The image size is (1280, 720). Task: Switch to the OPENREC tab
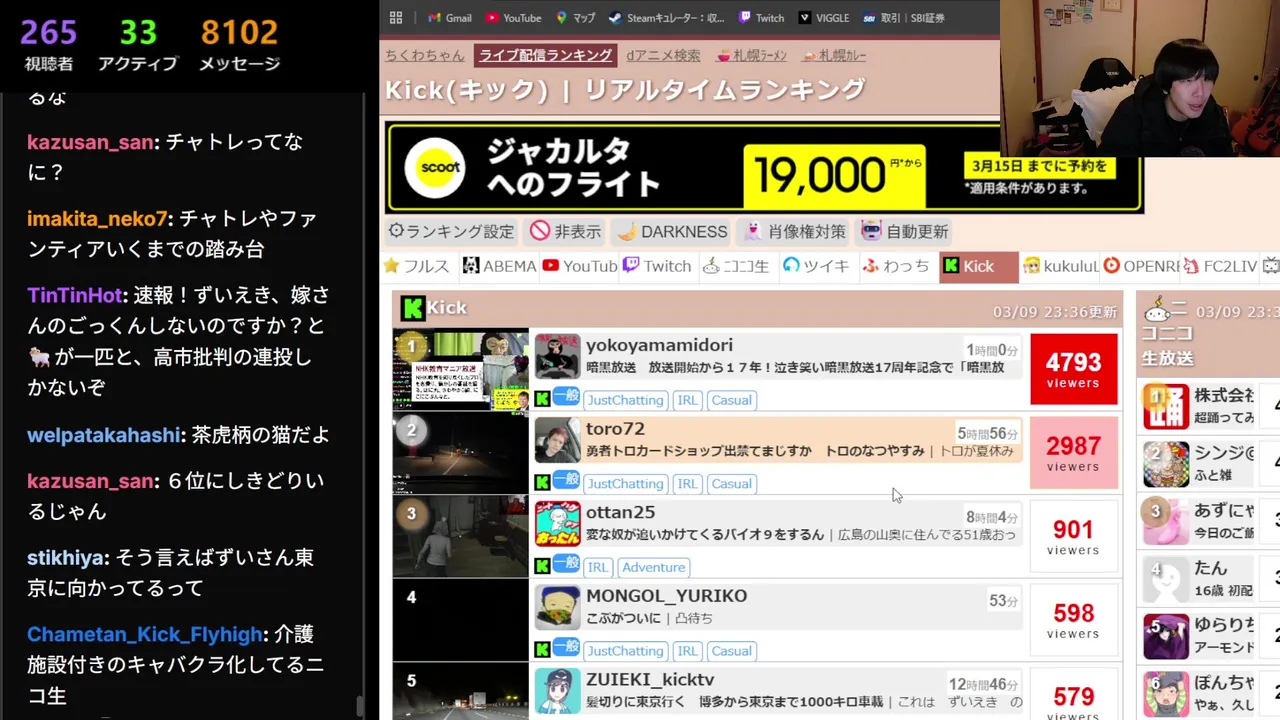tap(1140, 266)
